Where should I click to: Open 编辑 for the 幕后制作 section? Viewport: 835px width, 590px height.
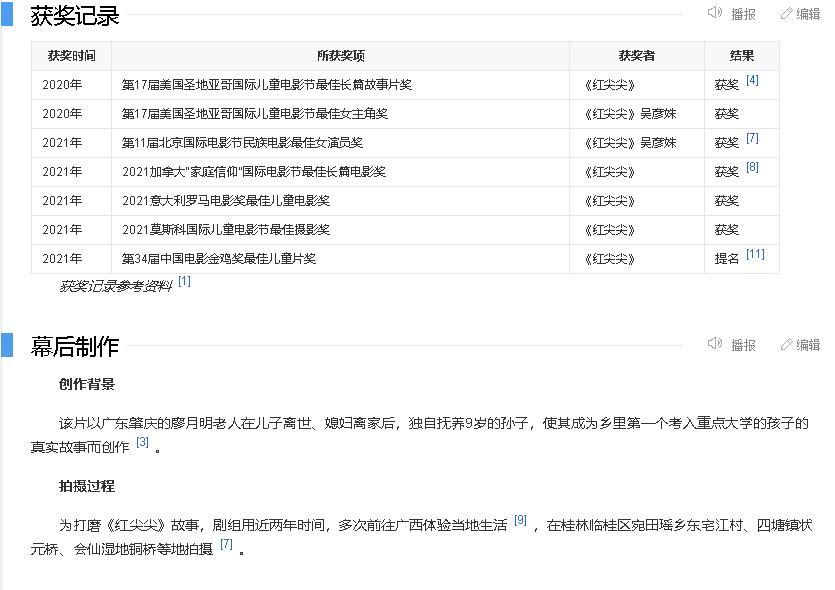pyautogui.click(x=808, y=345)
